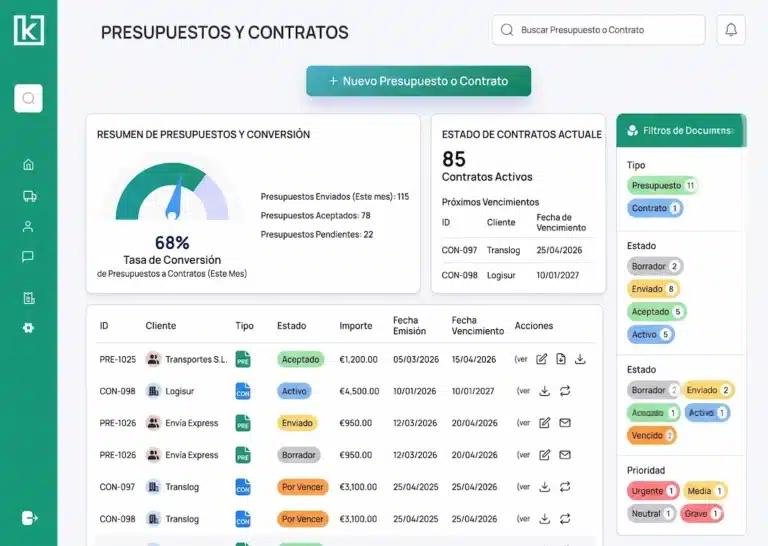
Task: Open the settings gear in the sidebar
Action: (x=28, y=327)
